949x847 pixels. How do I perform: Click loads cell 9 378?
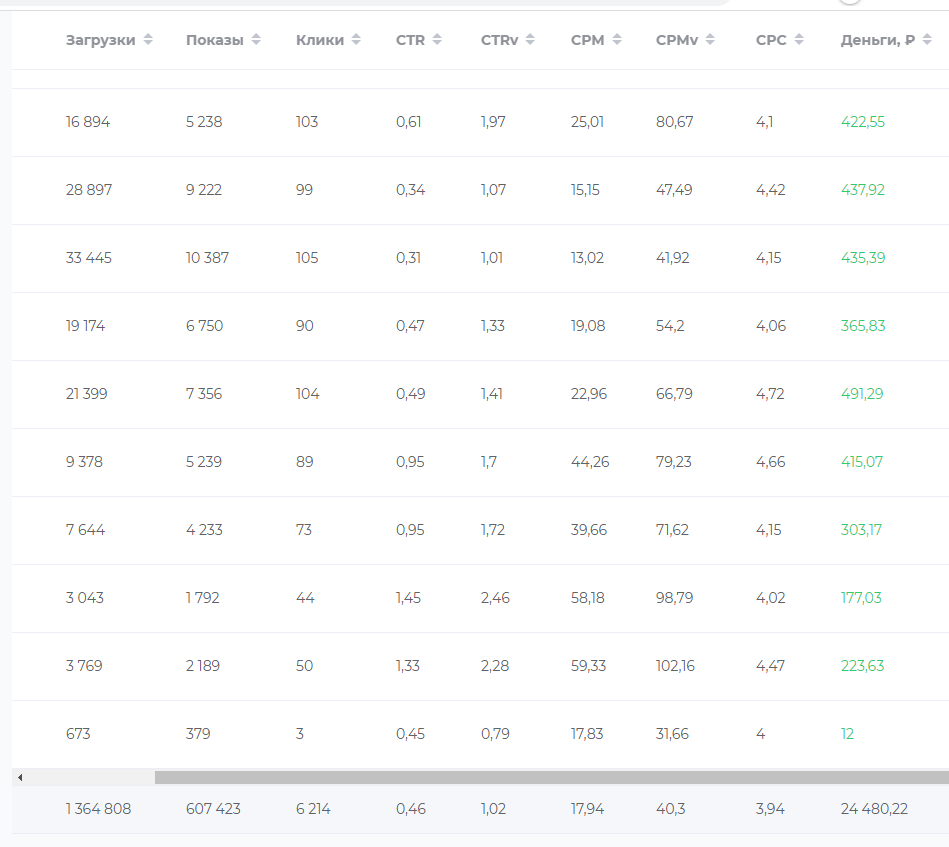coord(84,462)
